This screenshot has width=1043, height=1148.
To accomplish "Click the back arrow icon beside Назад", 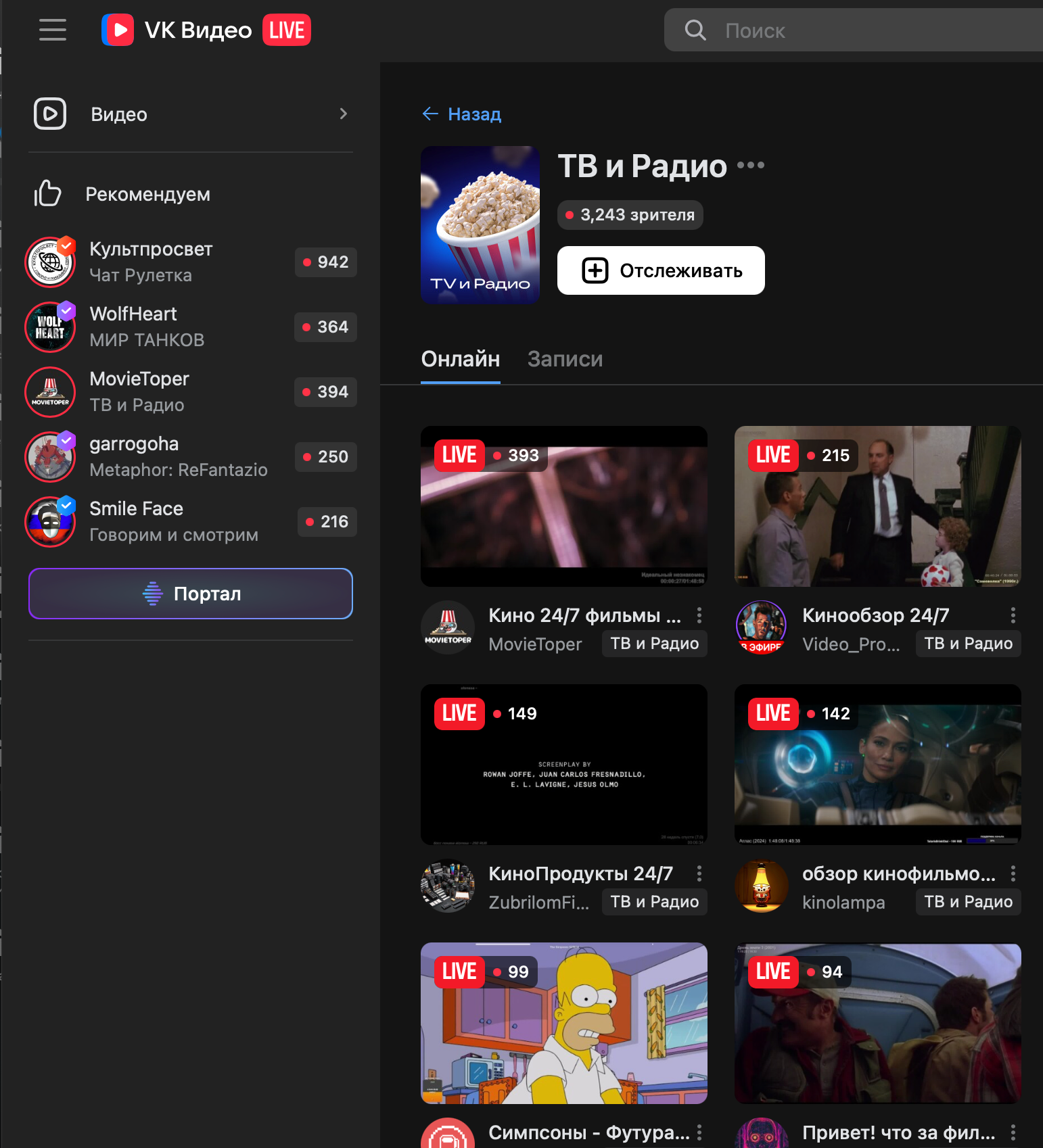I will [430, 114].
